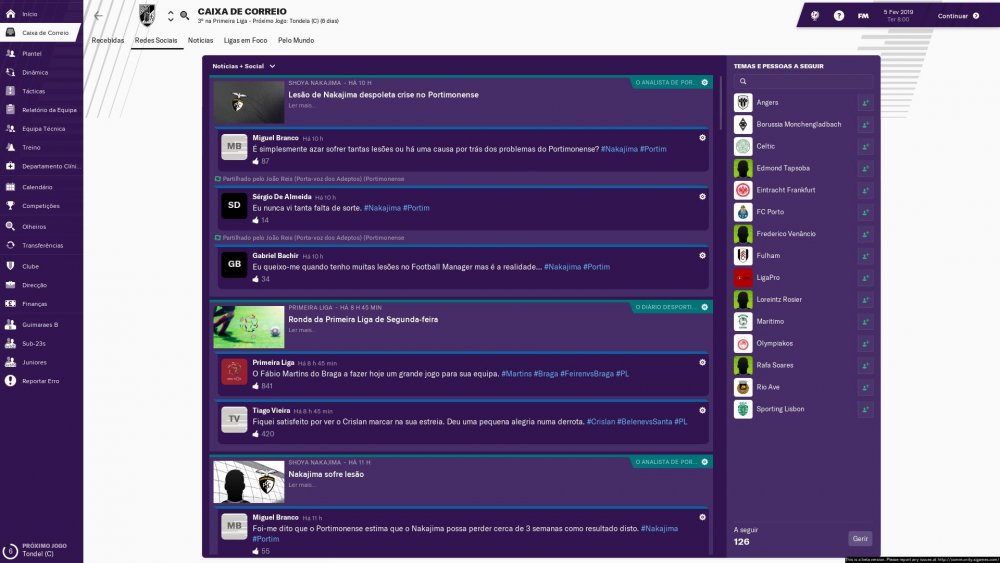Viewport: 1000px width, 563px height.
Task: Toggle follow button for FC Porto
Action: coord(865,212)
